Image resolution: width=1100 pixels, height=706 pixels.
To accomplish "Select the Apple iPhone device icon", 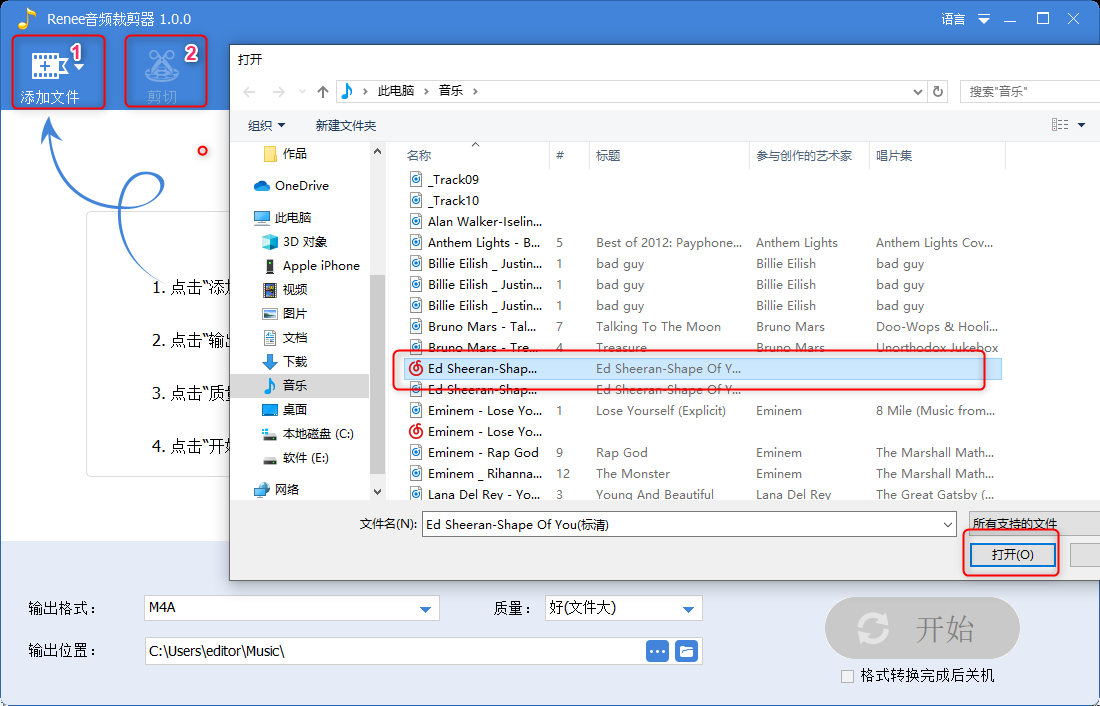I will coord(269,266).
